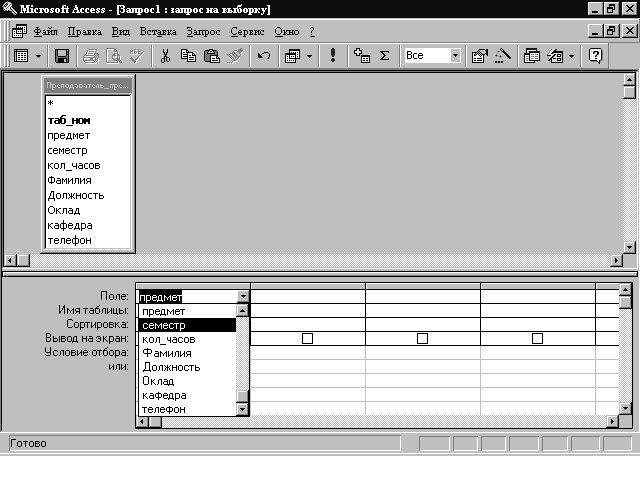This screenshot has height=480, width=640.
Task: Select the asterisk field in table list
Action: (88, 103)
